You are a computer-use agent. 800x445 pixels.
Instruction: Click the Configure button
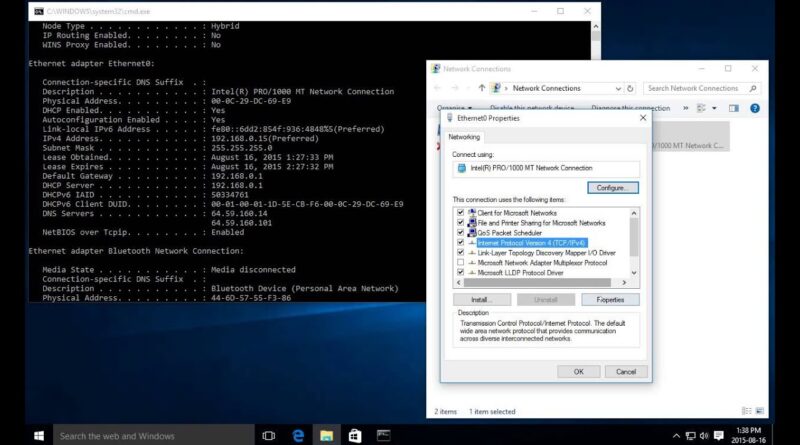613,188
